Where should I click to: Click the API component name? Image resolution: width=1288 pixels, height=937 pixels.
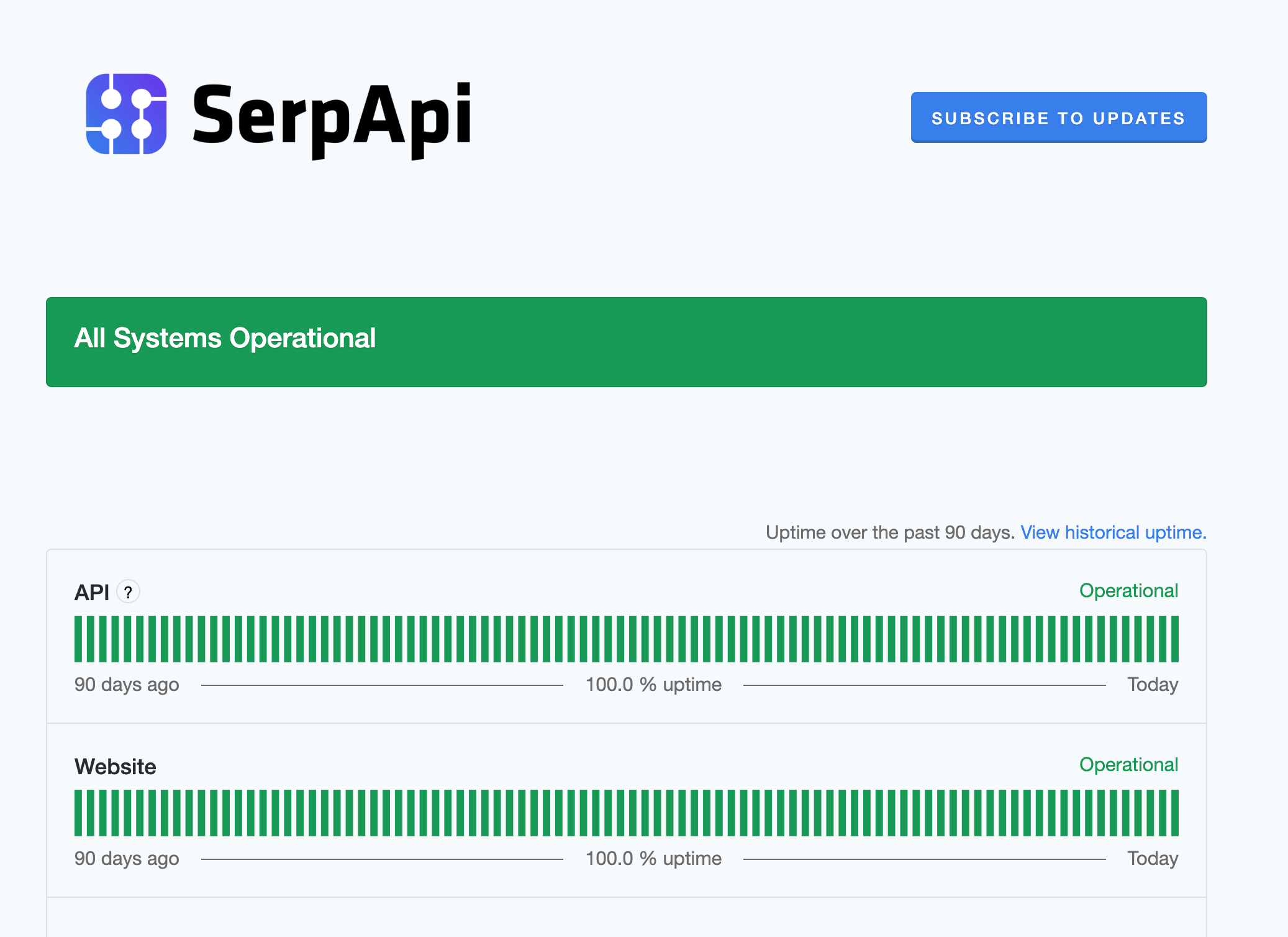click(92, 592)
